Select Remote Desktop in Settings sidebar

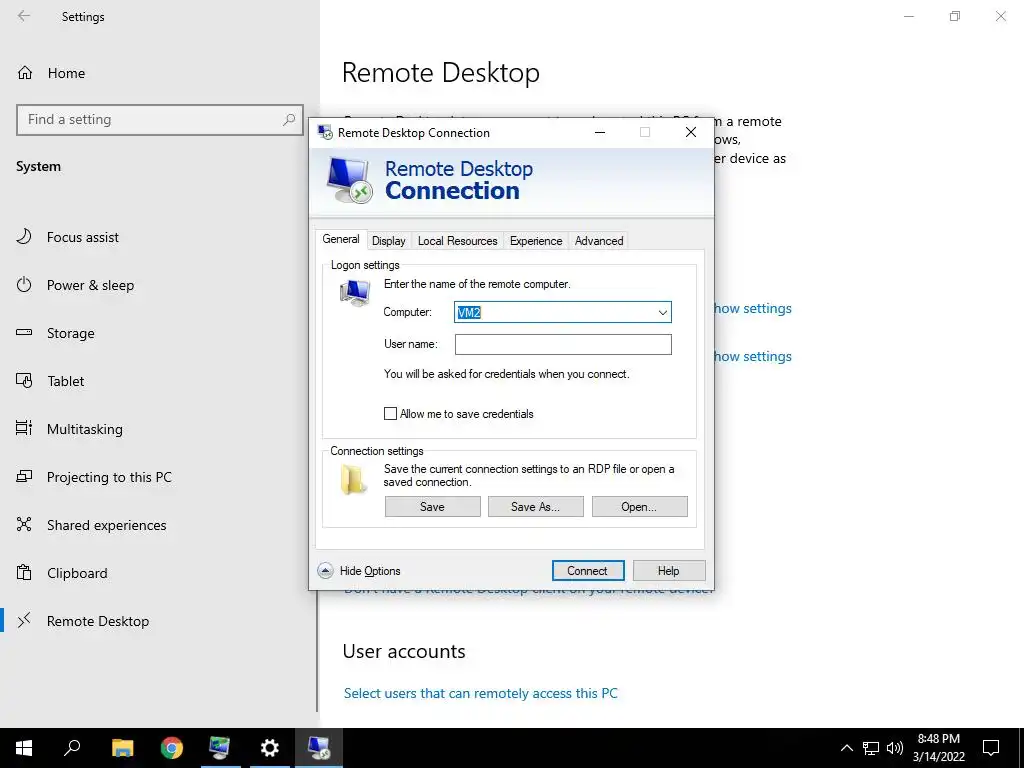98,621
